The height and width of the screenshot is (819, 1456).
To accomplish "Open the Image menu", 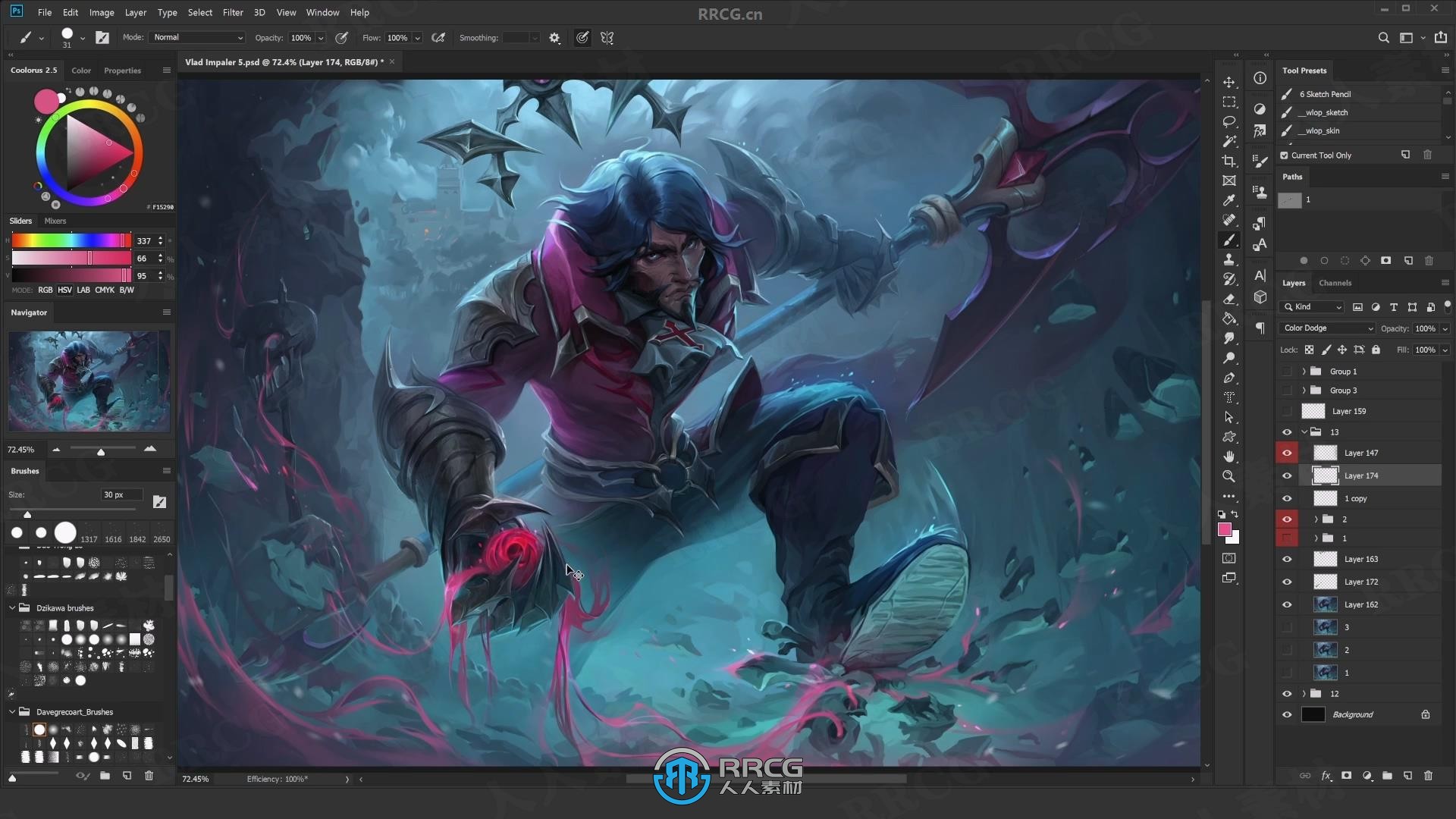I will pyautogui.click(x=102, y=12).
